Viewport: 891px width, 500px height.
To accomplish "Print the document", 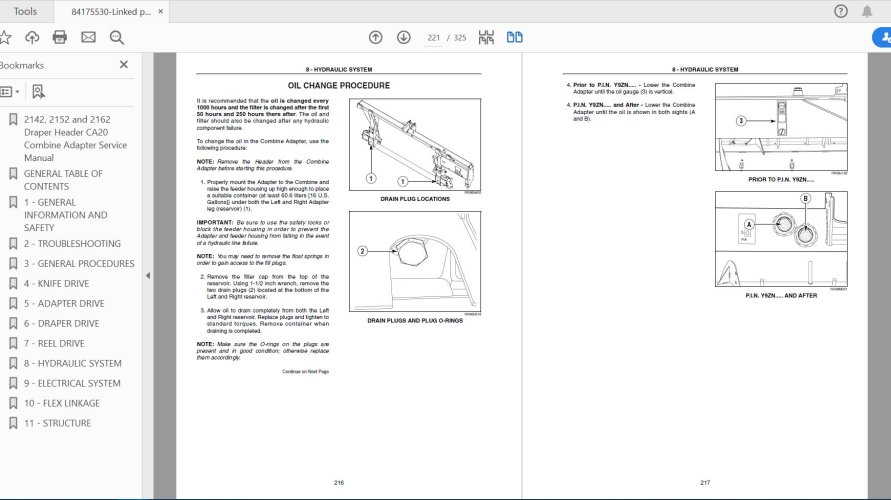I will [x=60, y=38].
